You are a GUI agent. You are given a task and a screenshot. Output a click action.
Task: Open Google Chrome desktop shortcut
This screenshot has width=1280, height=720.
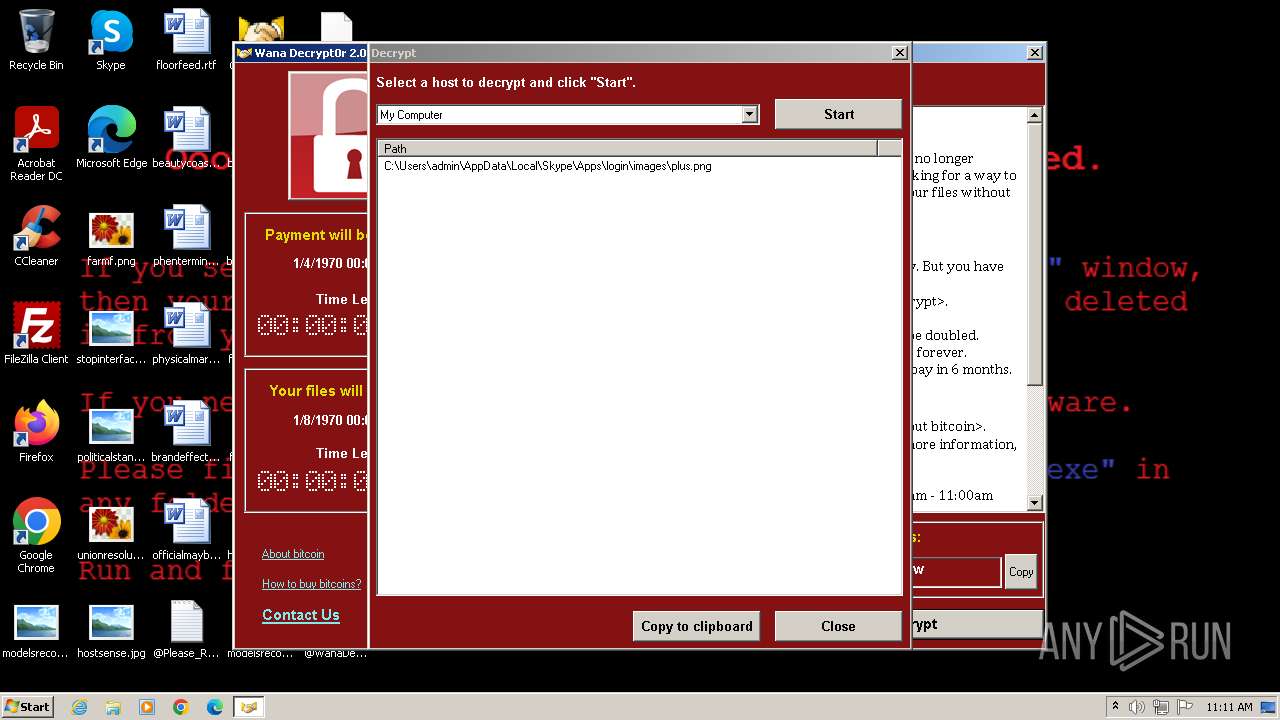tap(36, 536)
